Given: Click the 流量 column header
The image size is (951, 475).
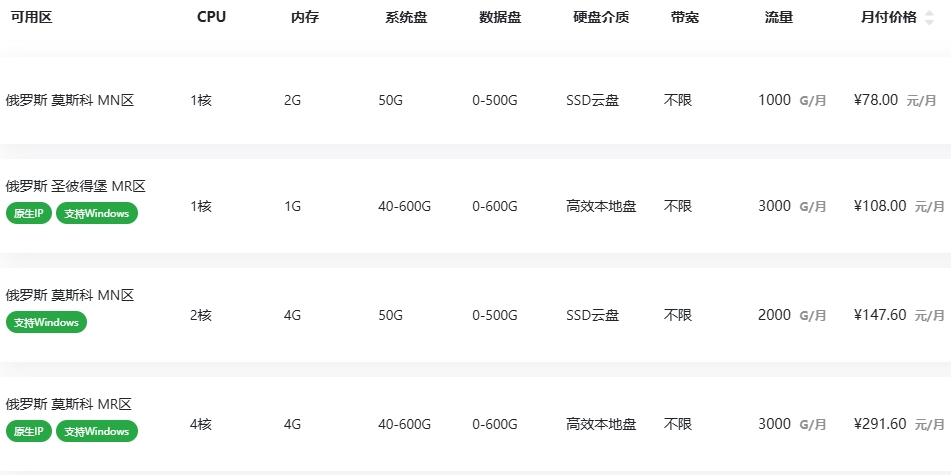Looking at the screenshot, I should (x=779, y=17).
